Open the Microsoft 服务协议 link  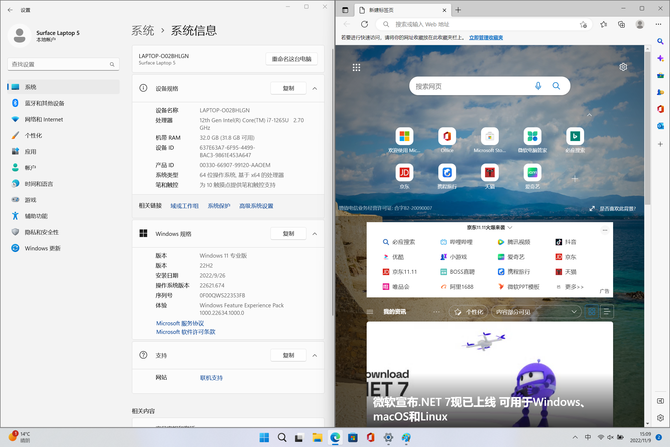coord(180,323)
